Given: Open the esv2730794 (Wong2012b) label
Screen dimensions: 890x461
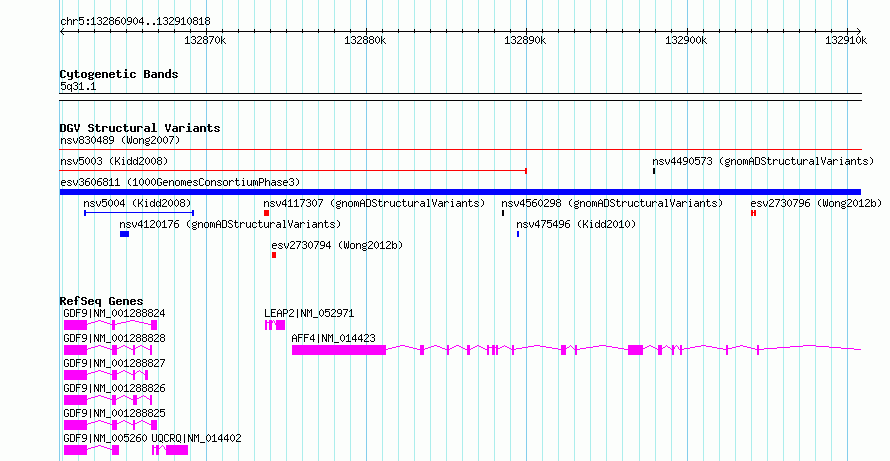Looking at the screenshot, I should [337, 245].
